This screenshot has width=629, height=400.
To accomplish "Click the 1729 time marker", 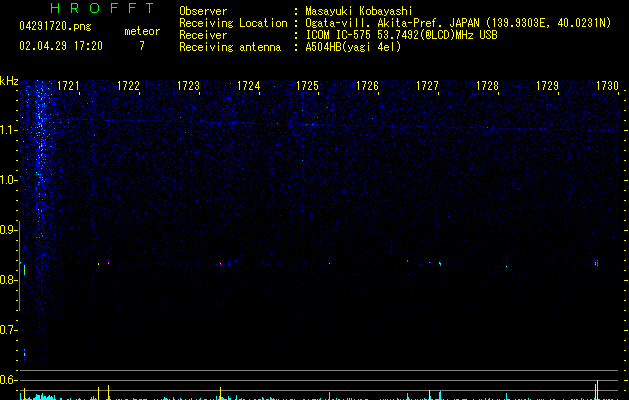I will (547, 86).
